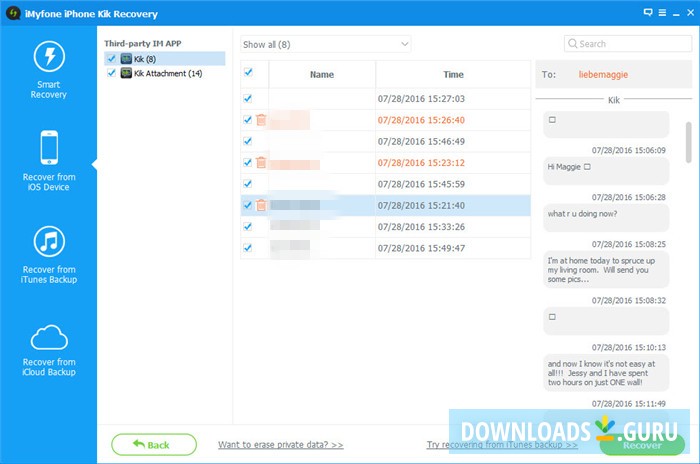
Task: Open 'Want to erase private data?' link
Action: pyautogui.click(x=280, y=445)
